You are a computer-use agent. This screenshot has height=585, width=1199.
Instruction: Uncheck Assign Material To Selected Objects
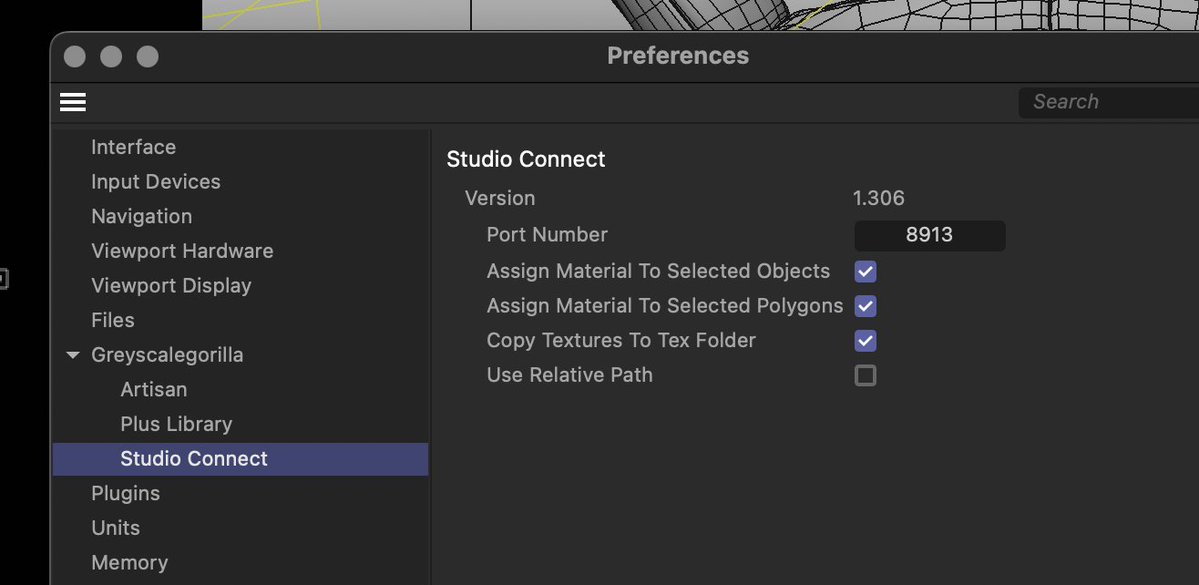tap(866, 271)
